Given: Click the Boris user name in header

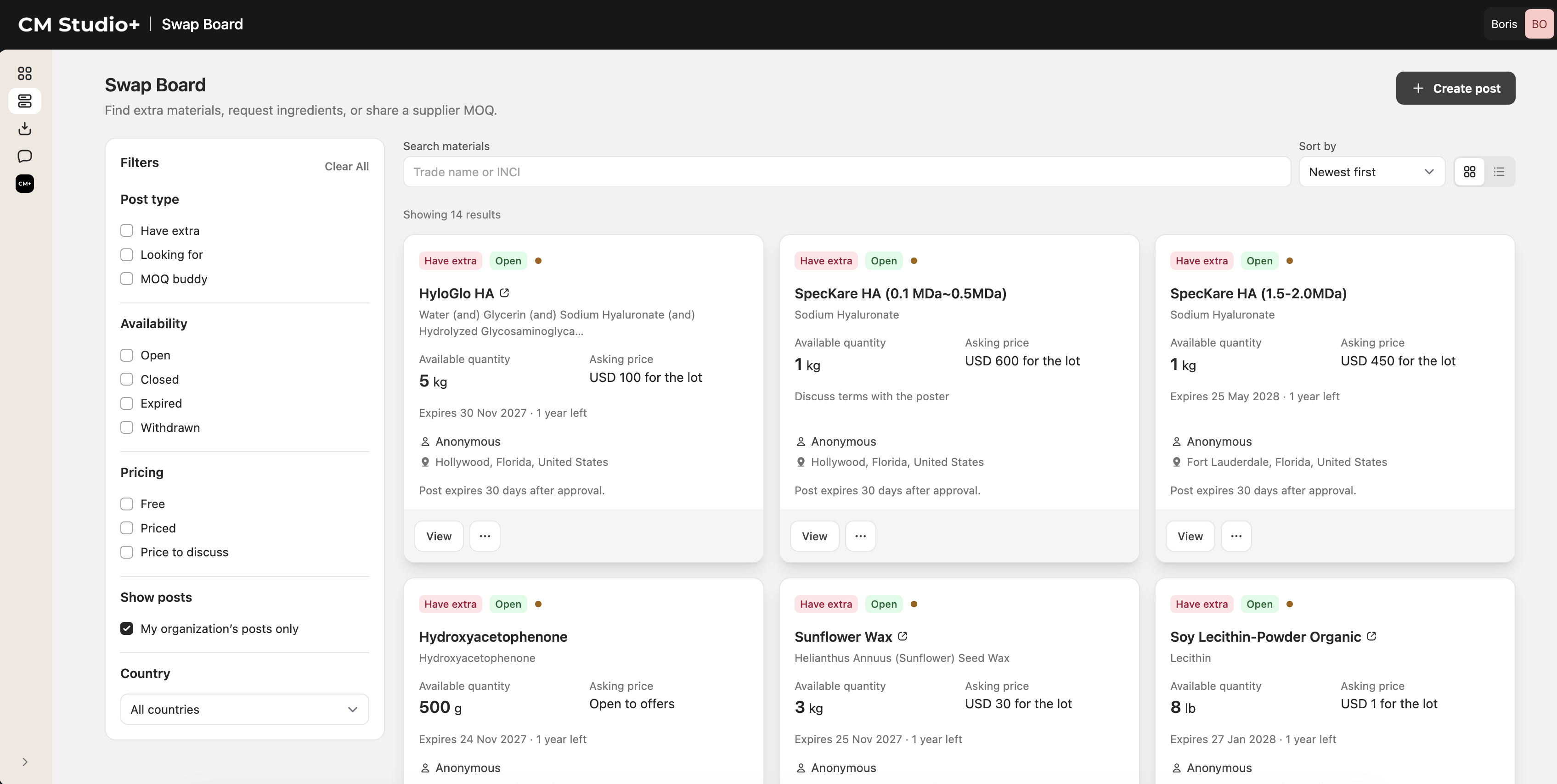Looking at the screenshot, I should [1504, 24].
